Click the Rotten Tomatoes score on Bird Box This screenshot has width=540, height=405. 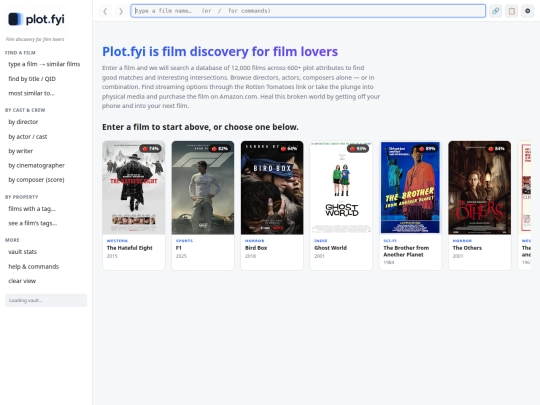(289, 149)
